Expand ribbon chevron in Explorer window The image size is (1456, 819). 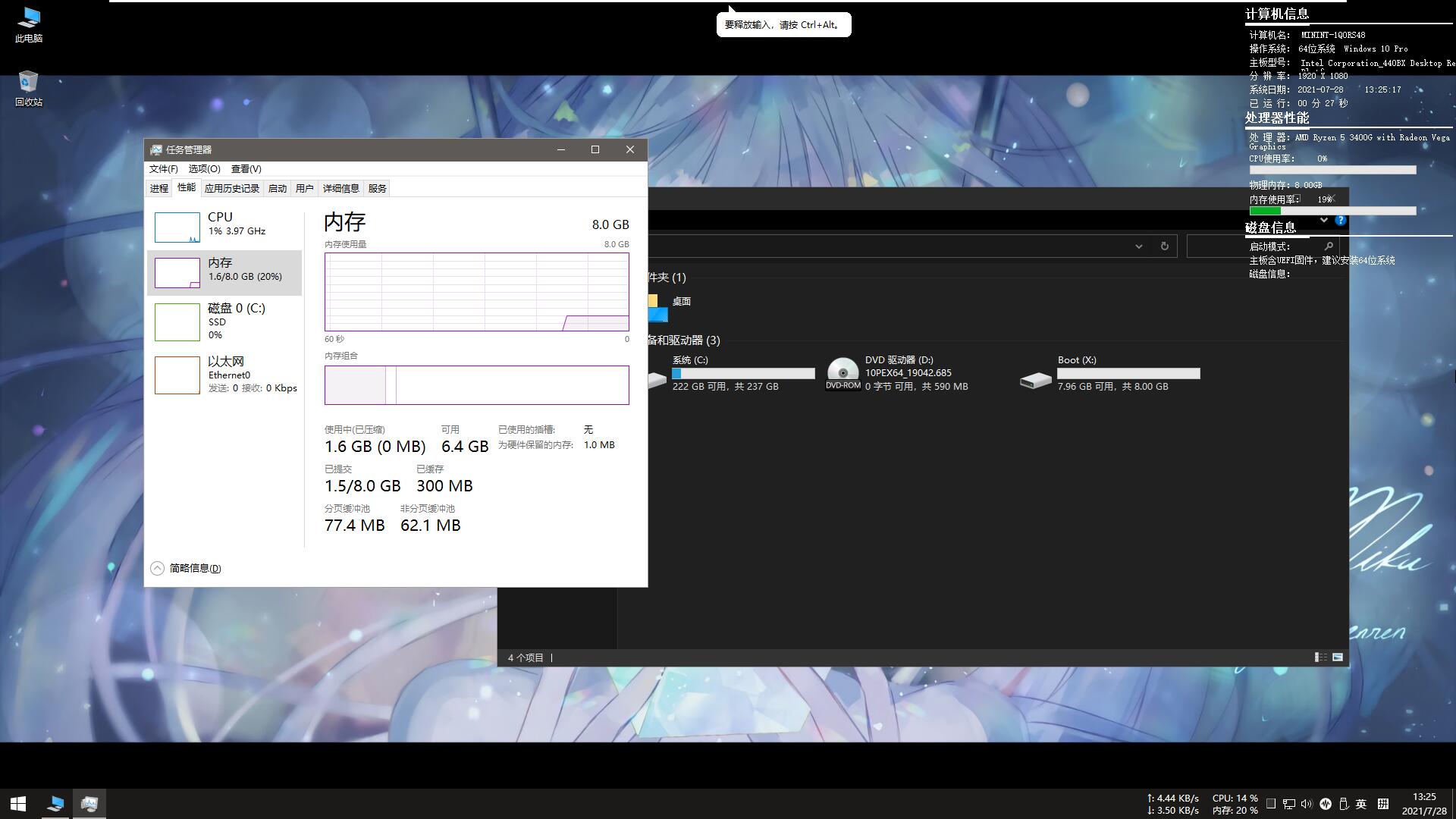[x=1323, y=220]
